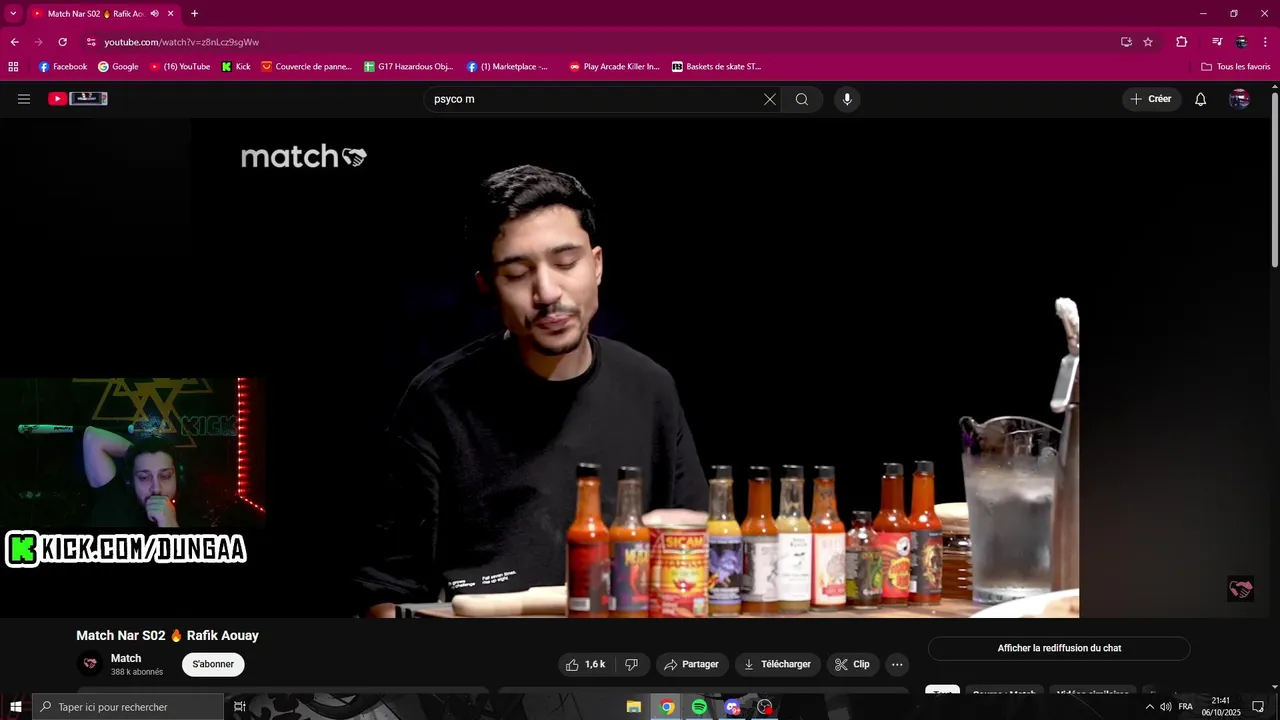Reload the page
1280x720 pixels.
click(62, 42)
